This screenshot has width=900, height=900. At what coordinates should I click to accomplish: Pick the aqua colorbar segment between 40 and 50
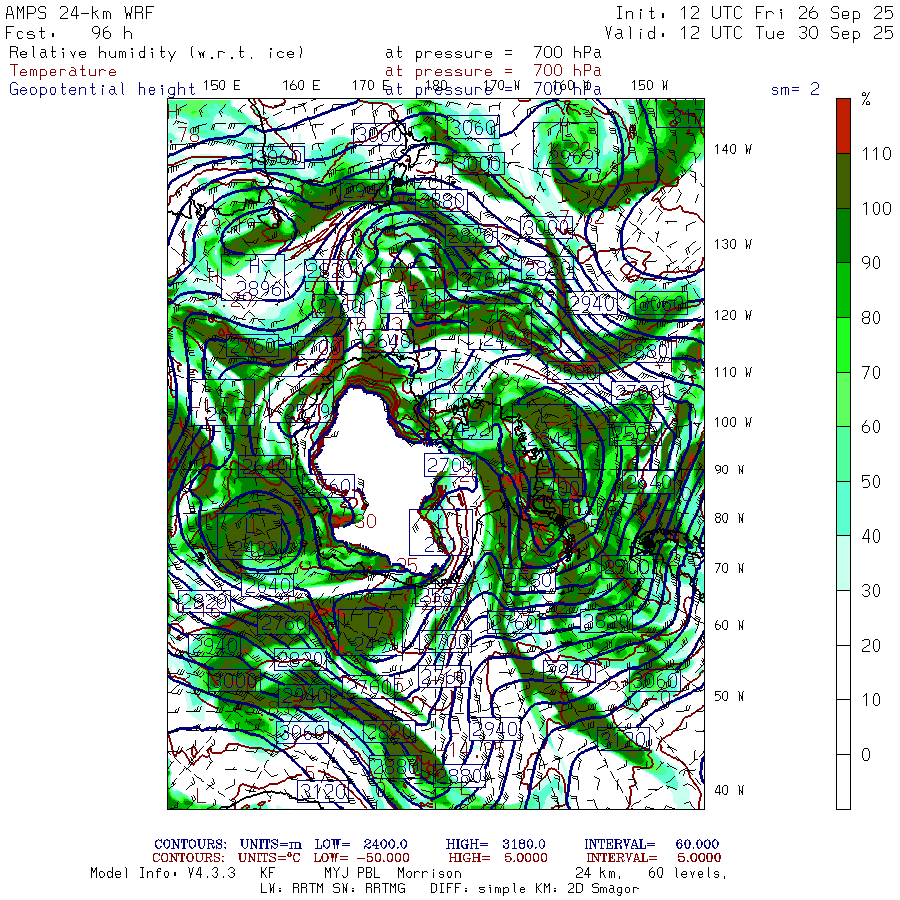[843, 508]
